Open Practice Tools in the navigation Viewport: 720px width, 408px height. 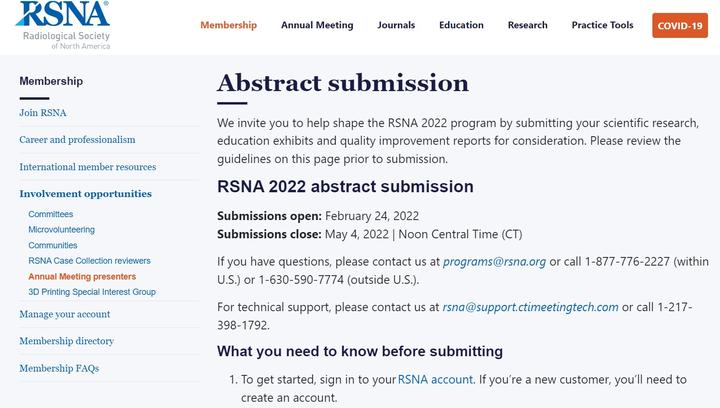point(602,25)
